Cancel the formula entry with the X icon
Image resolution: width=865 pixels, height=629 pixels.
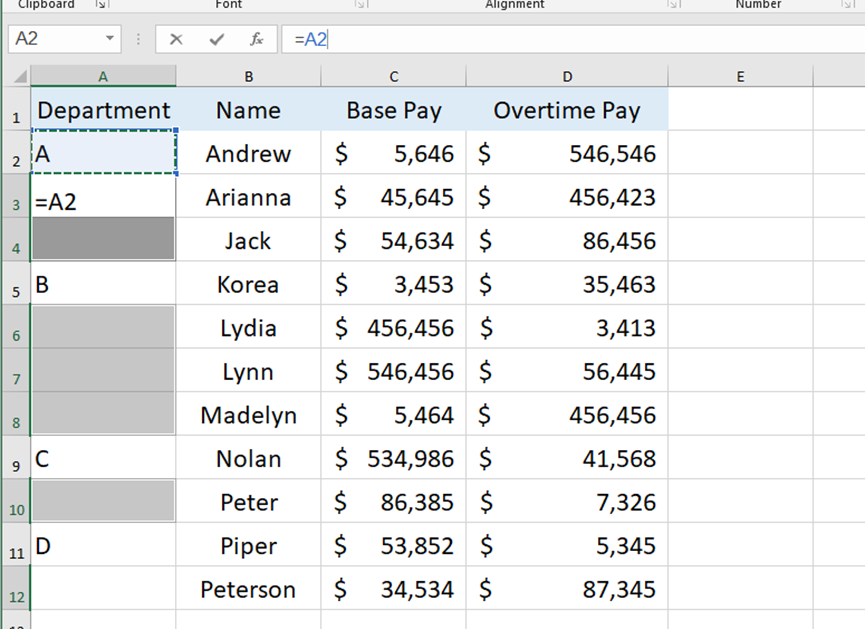(176, 39)
